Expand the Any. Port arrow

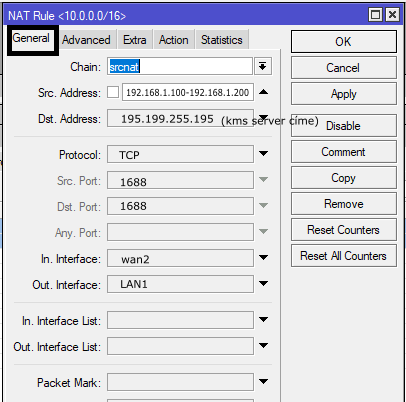point(263,231)
